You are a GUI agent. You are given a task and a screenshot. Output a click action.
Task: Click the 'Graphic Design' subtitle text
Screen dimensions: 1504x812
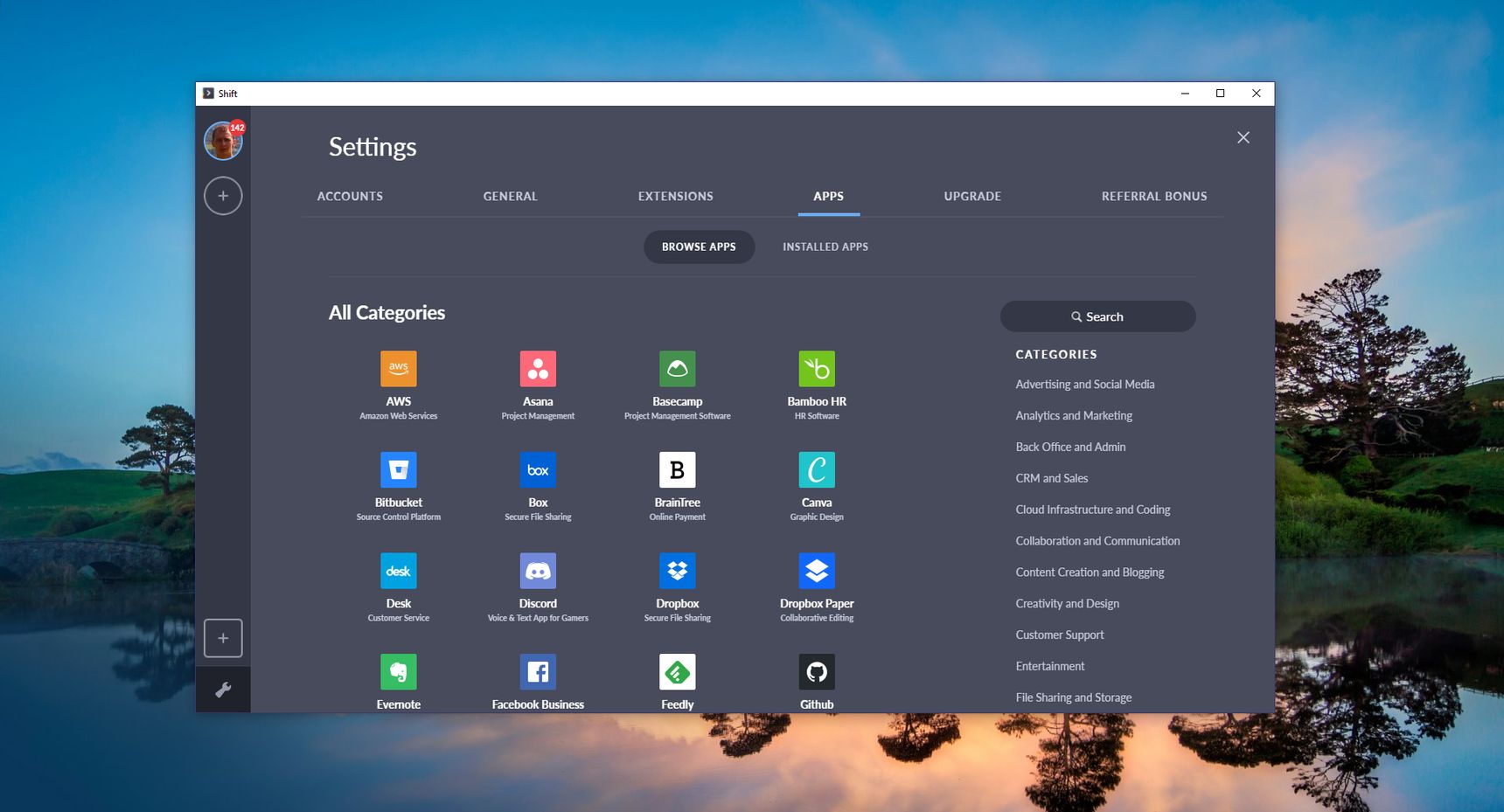[817, 517]
